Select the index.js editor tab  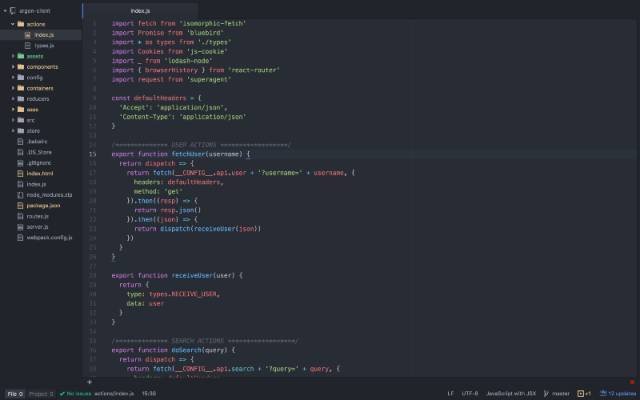[140, 11]
